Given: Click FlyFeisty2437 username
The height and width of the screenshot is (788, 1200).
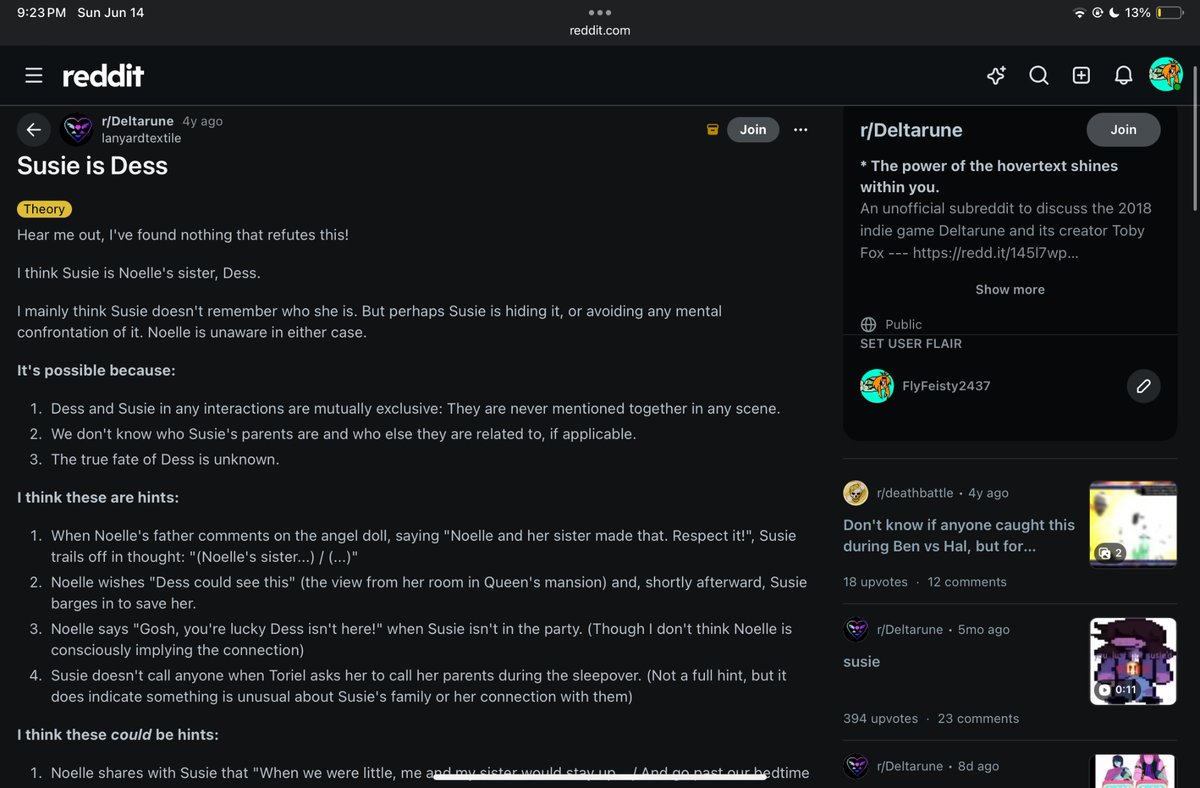Looking at the screenshot, I should [x=946, y=386].
